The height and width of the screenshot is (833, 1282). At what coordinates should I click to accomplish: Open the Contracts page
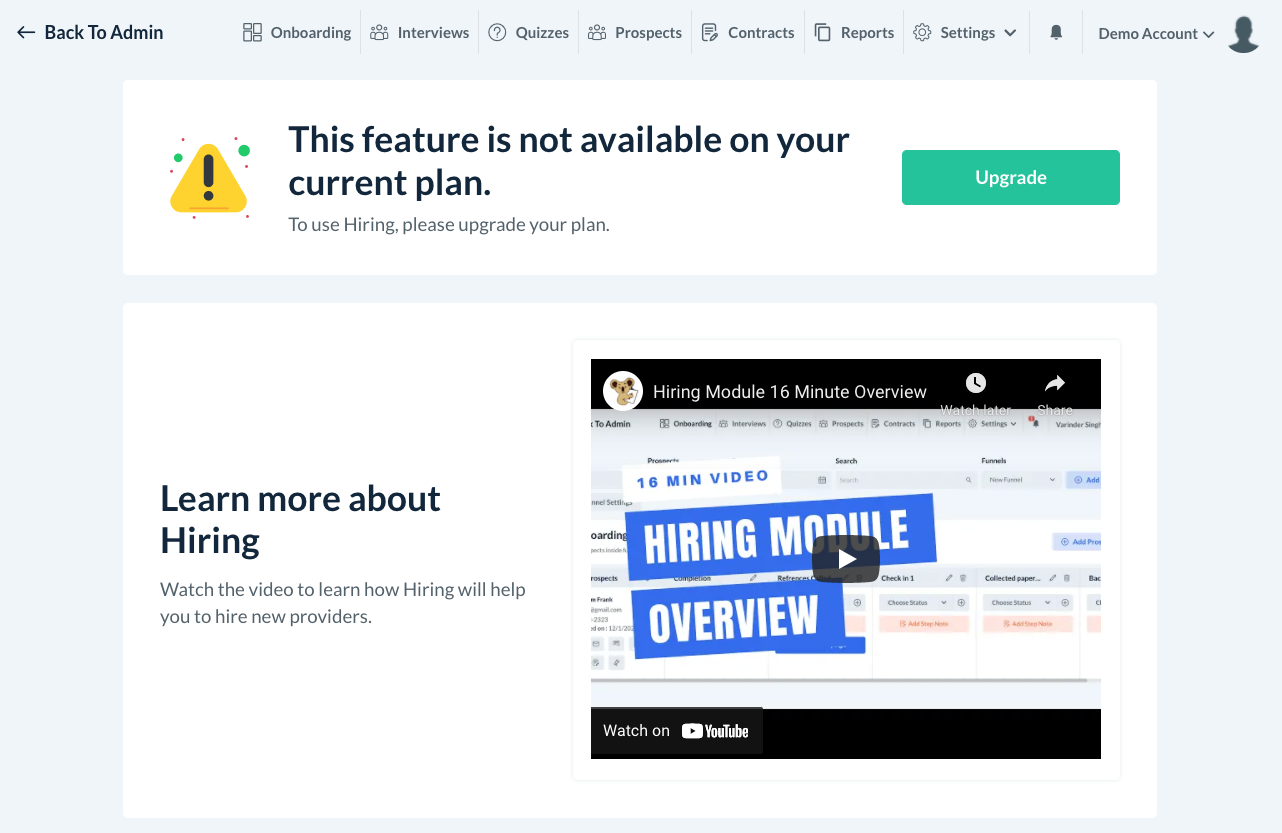[748, 33]
